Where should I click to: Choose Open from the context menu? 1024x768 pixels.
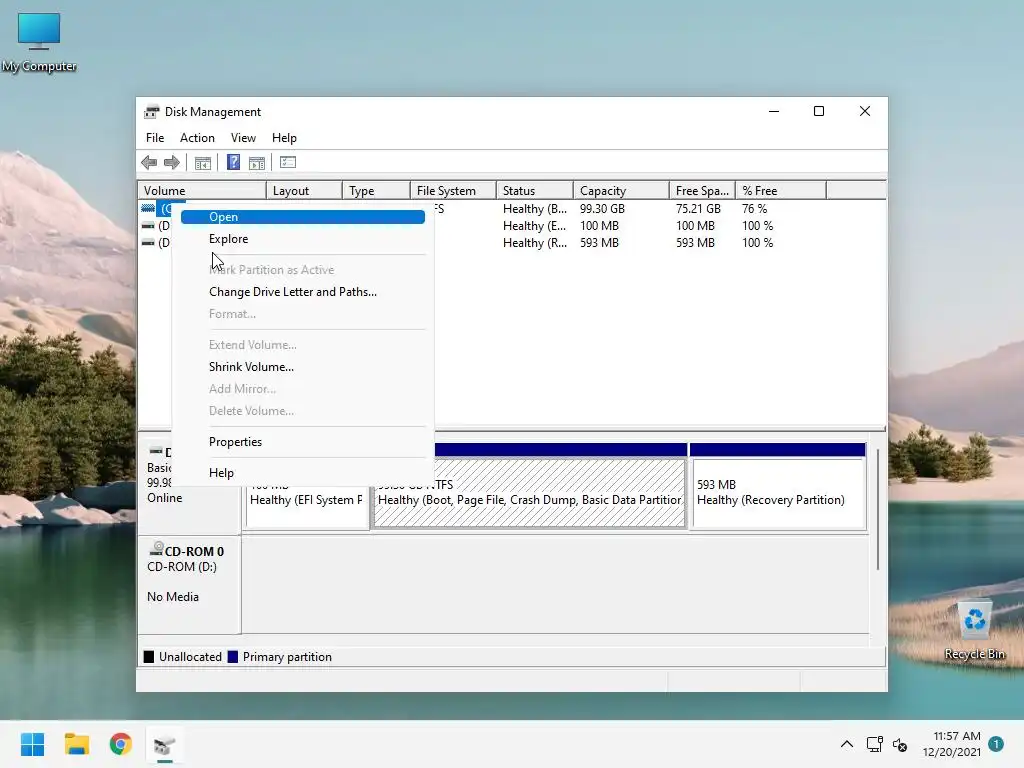click(x=303, y=217)
